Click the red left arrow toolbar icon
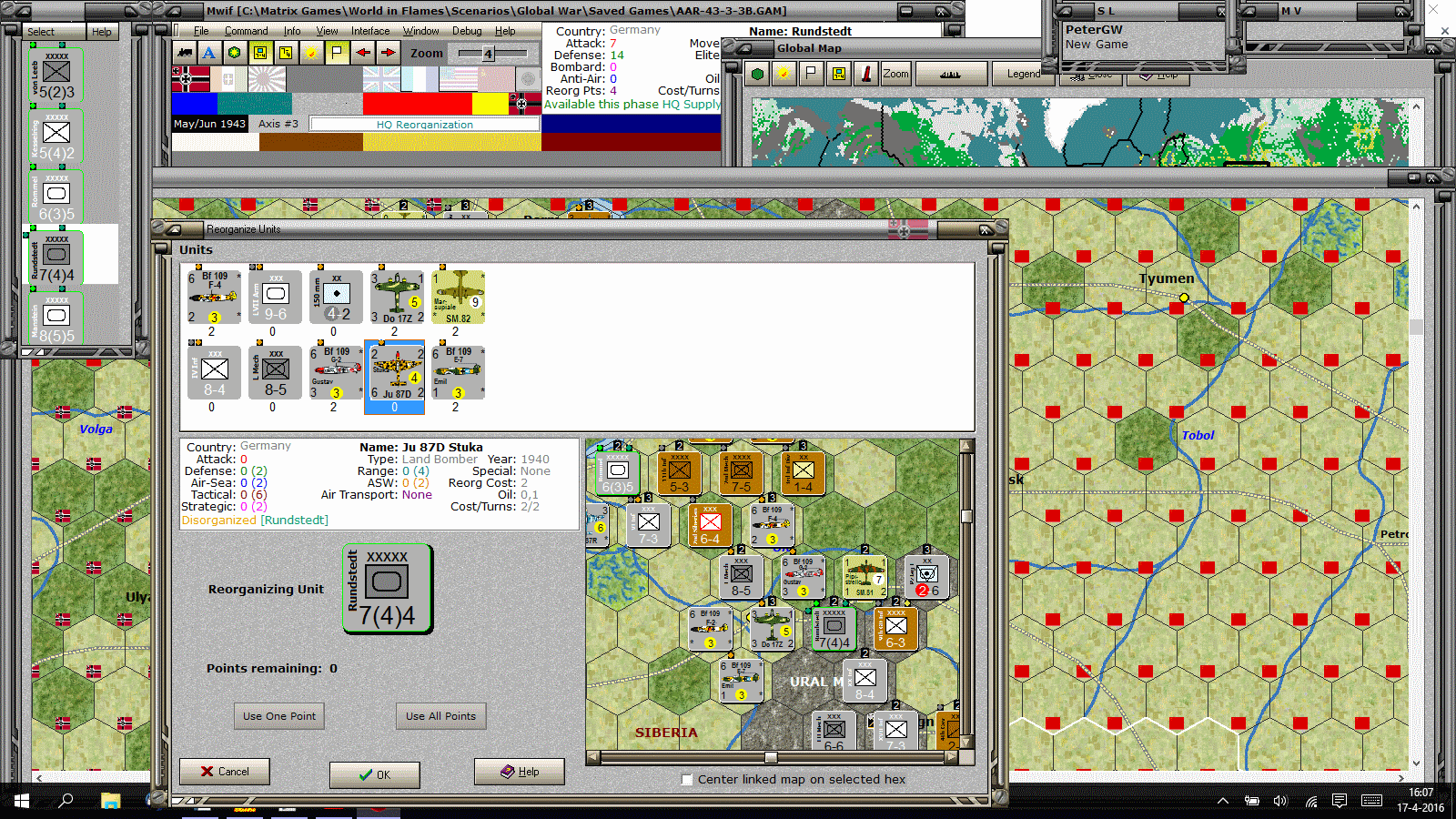 (362, 53)
